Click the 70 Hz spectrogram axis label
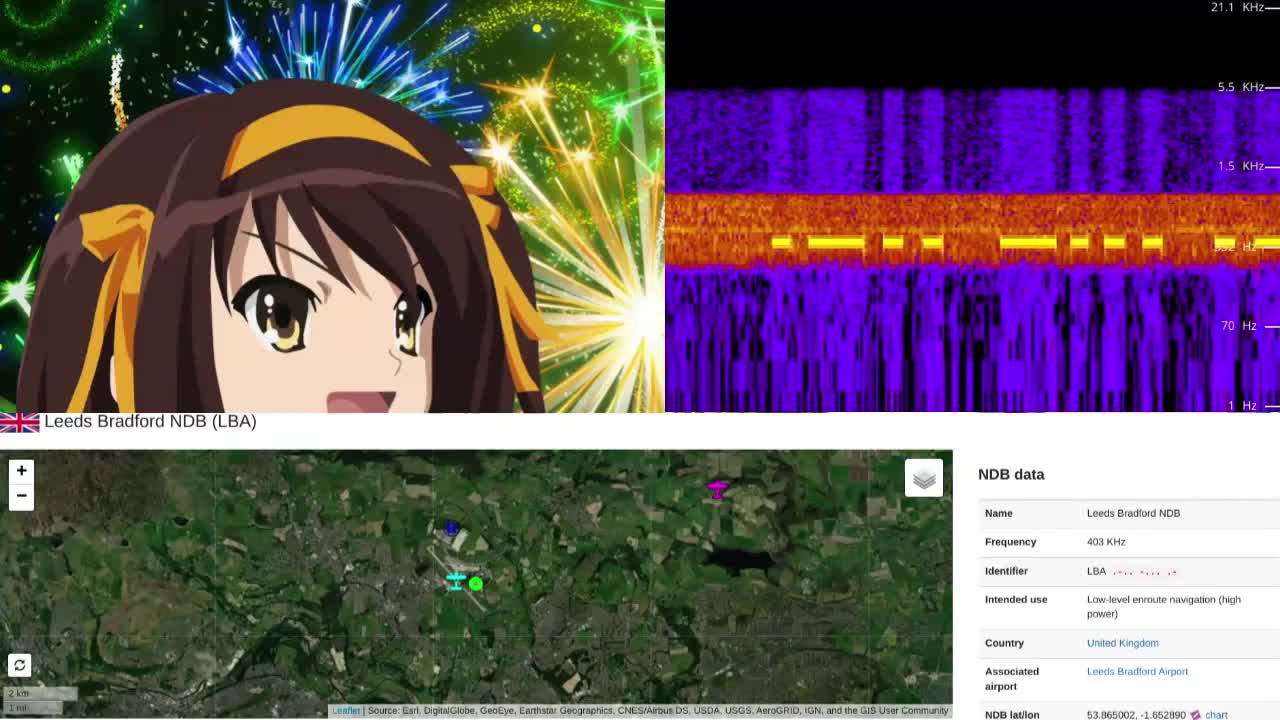 [x=1238, y=326]
